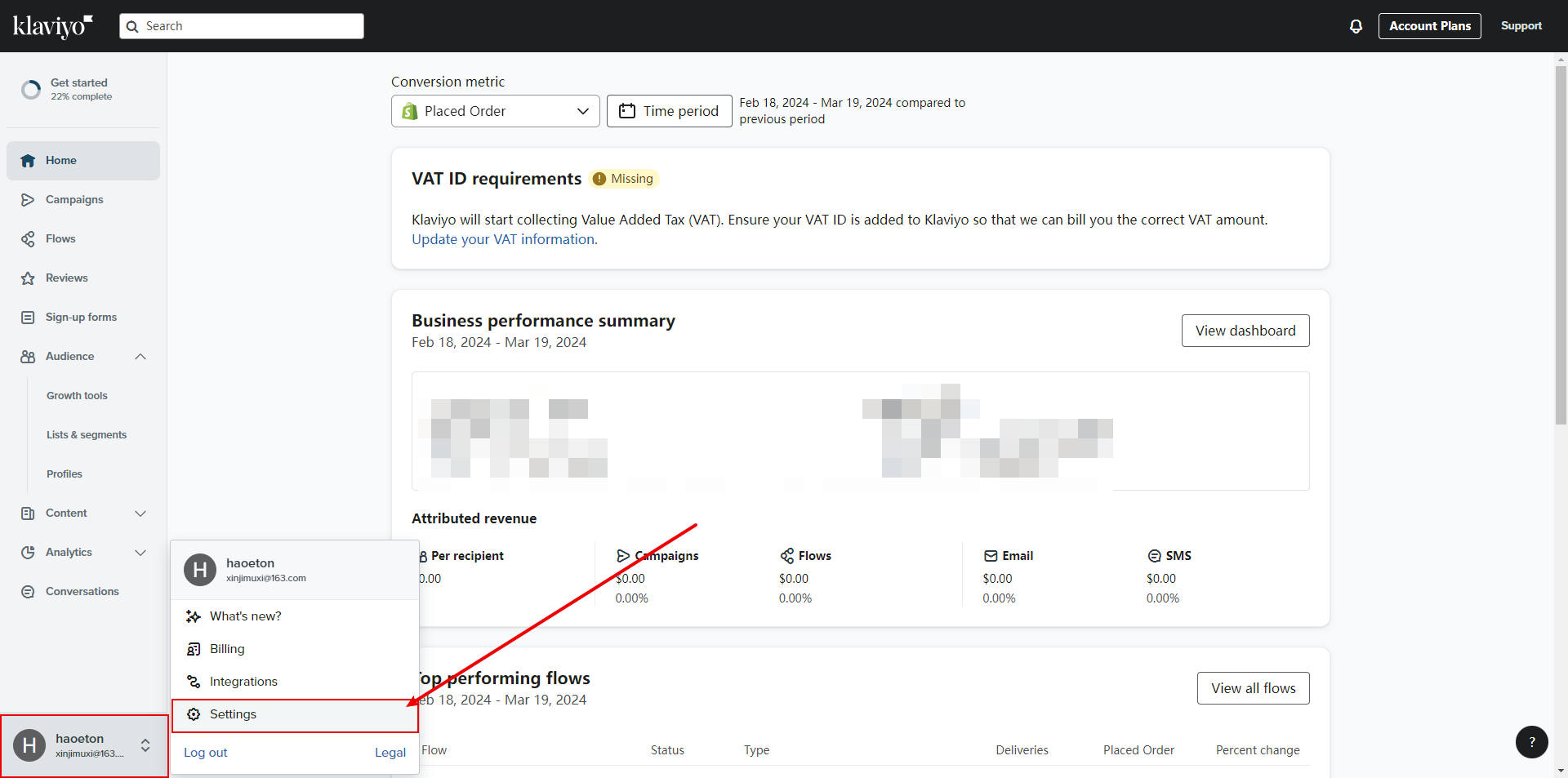The width and height of the screenshot is (1568, 778).
Task: Toggle the haeoton account switcher arrows
Action: pos(145,745)
